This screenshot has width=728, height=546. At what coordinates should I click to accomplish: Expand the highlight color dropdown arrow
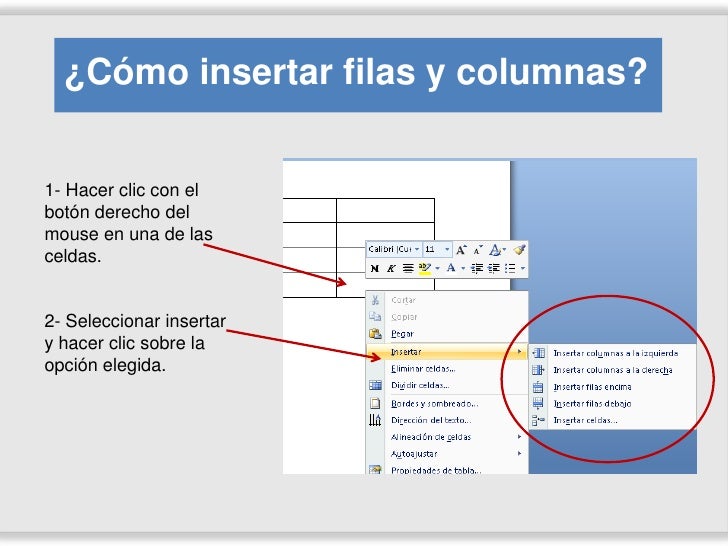437,268
